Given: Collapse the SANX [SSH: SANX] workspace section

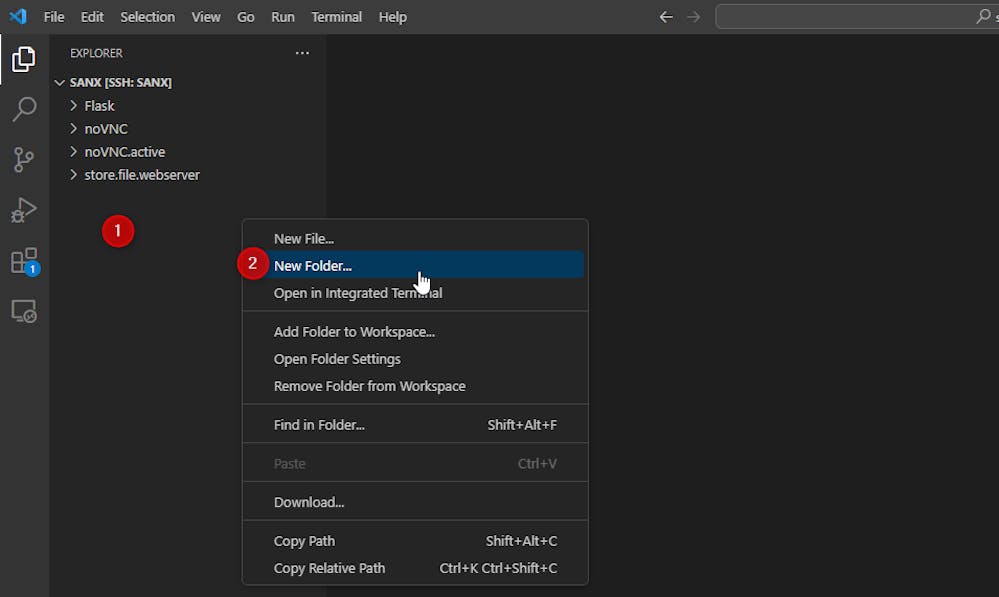Looking at the screenshot, I should [x=59, y=83].
